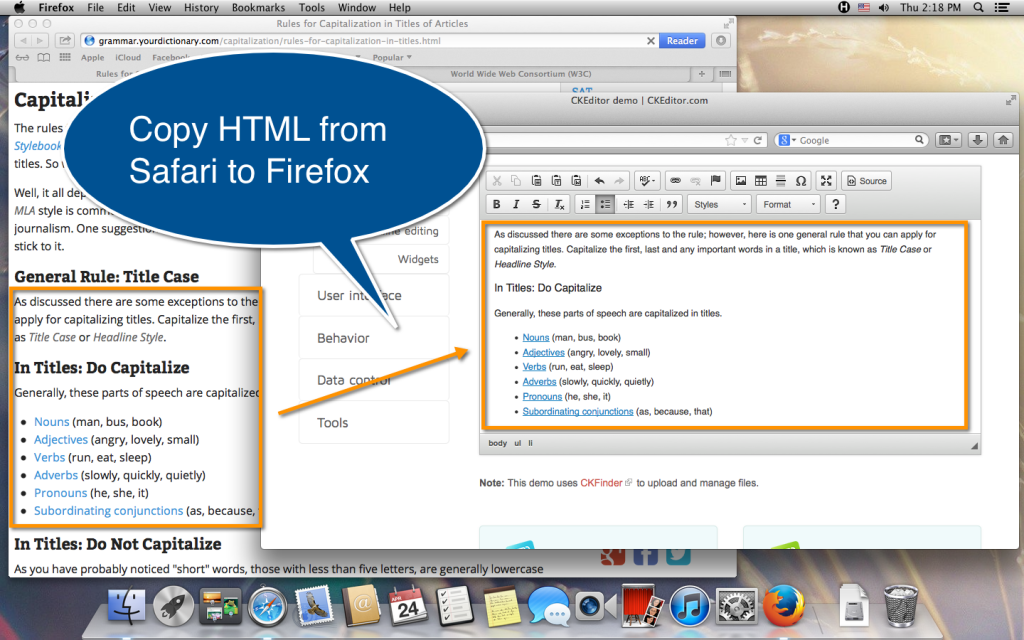Click the Redo arrow in CKEditor
Screen dimensions: 1024x640
[x=619, y=181]
